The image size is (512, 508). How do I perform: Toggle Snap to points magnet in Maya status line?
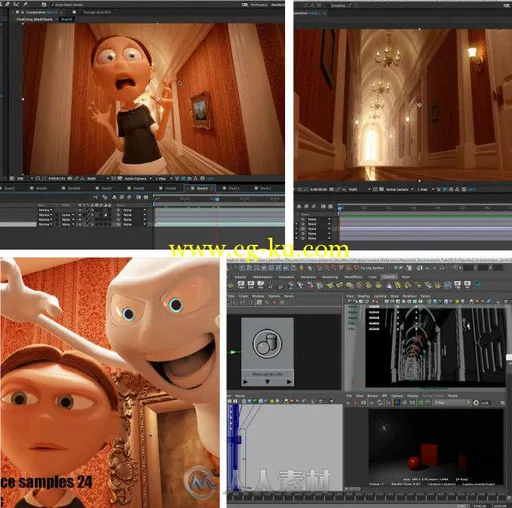click(334, 268)
